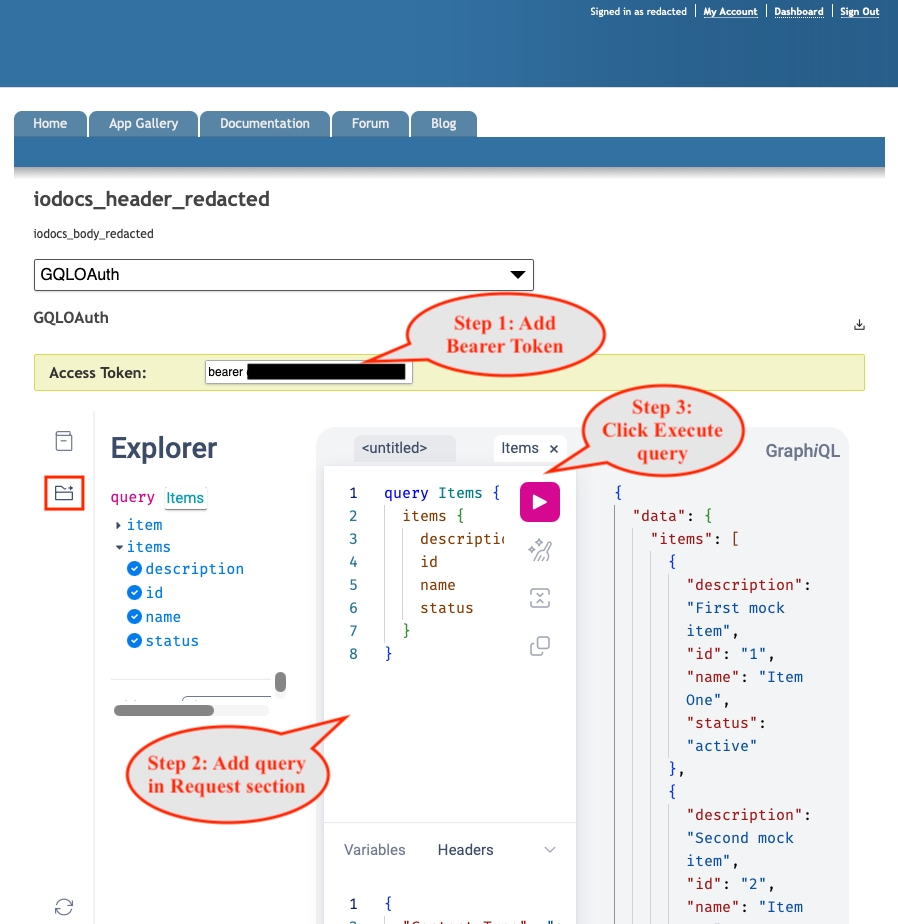Screen dimensions: 898x924
Task: Uncheck the id field in Explorer
Action: tap(134, 592)
